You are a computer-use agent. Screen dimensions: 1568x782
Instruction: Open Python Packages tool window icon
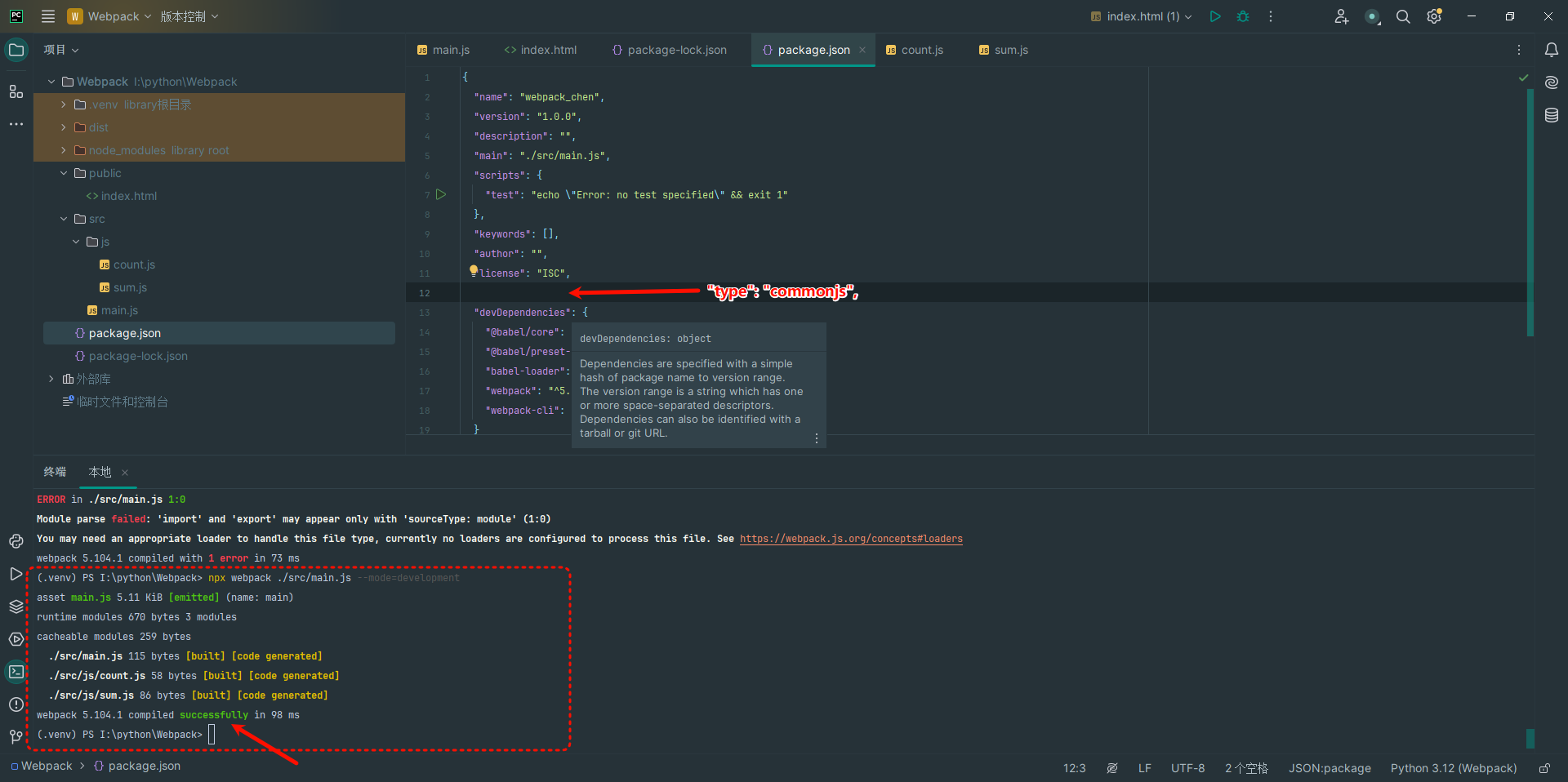[x=16, y=541]
